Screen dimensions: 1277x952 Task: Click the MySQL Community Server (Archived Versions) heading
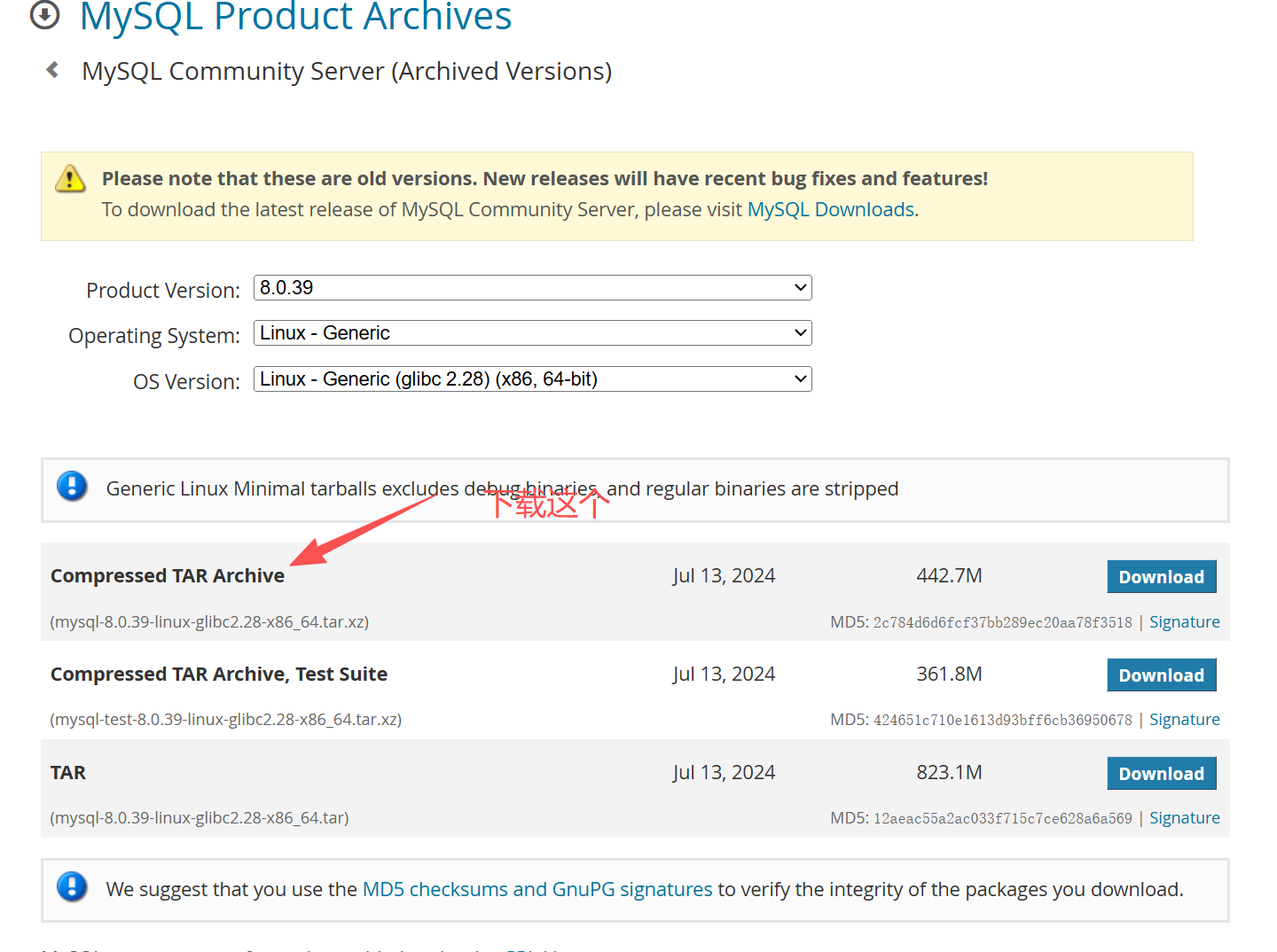tap(347, 71)
